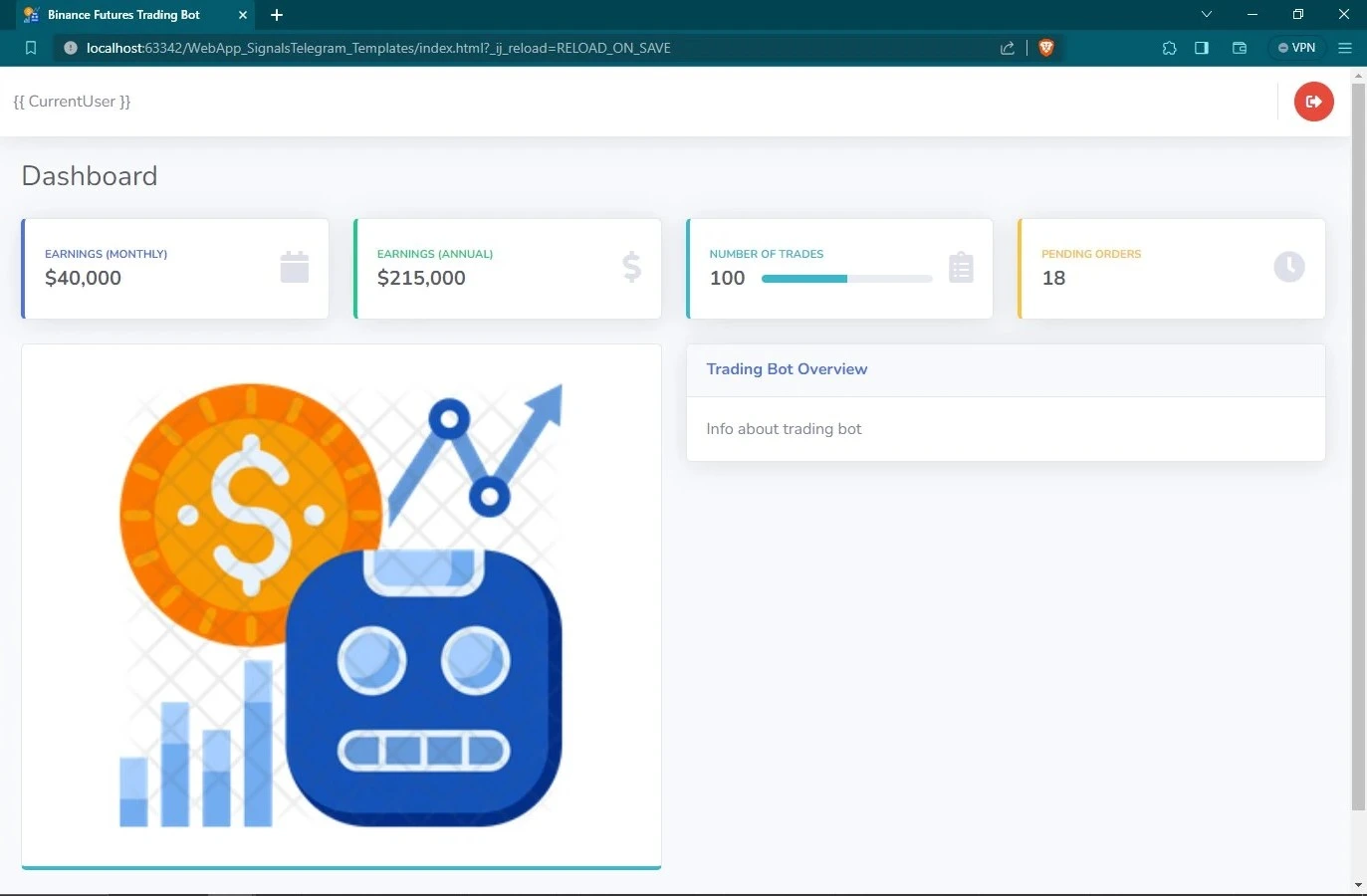Screen dimensions: 1367x896
Task: Open the browser extensions puzzle icon
Action: (x=1169, y=47)
